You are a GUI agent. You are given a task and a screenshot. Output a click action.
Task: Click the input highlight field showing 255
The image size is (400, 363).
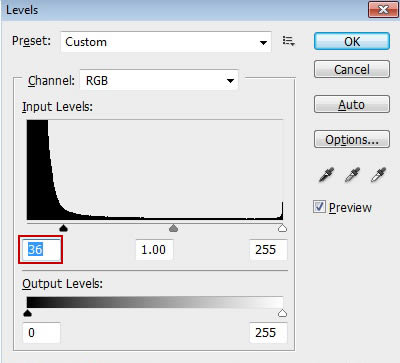click(268, 249)
